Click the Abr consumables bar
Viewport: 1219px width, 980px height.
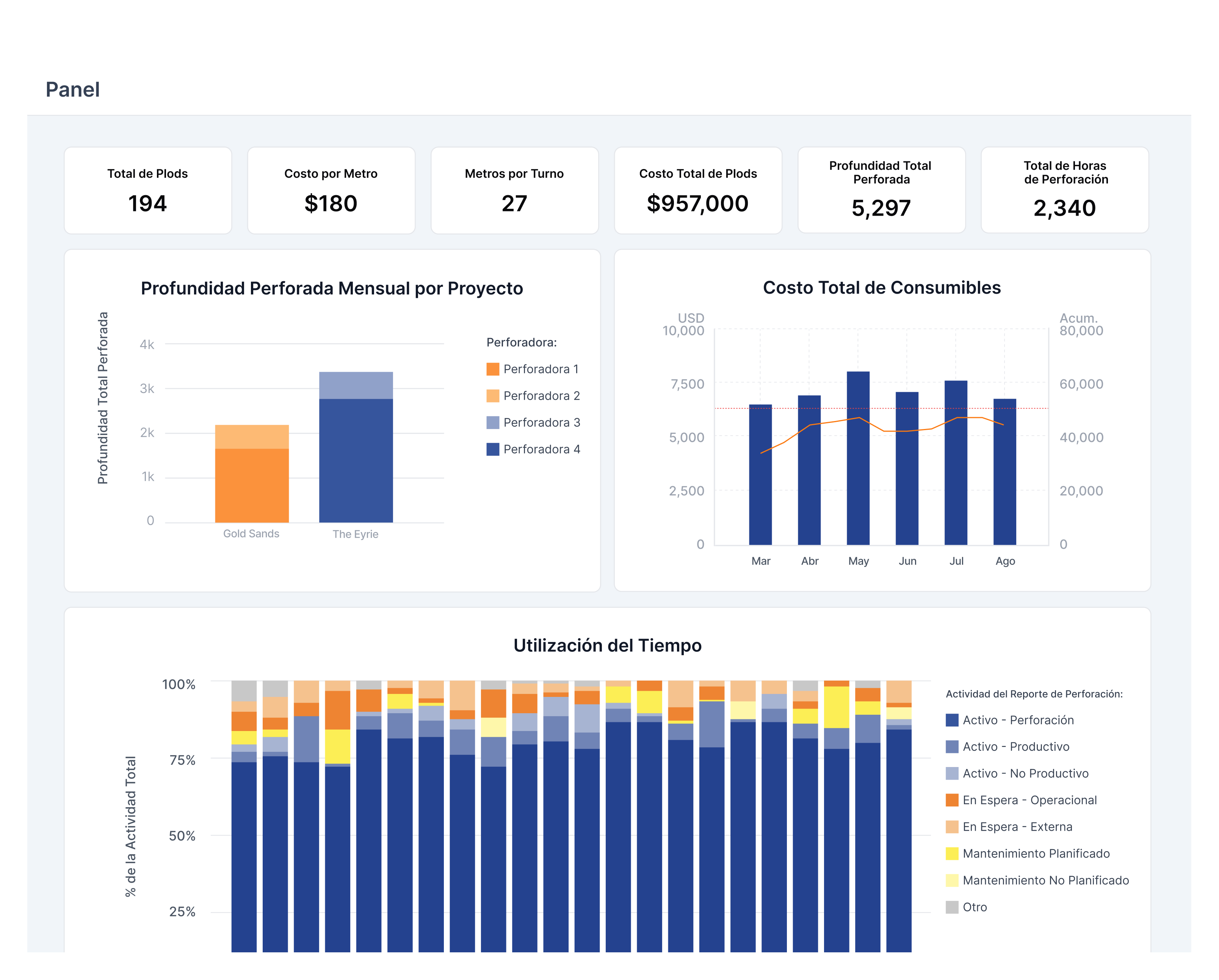pos(809,470)
